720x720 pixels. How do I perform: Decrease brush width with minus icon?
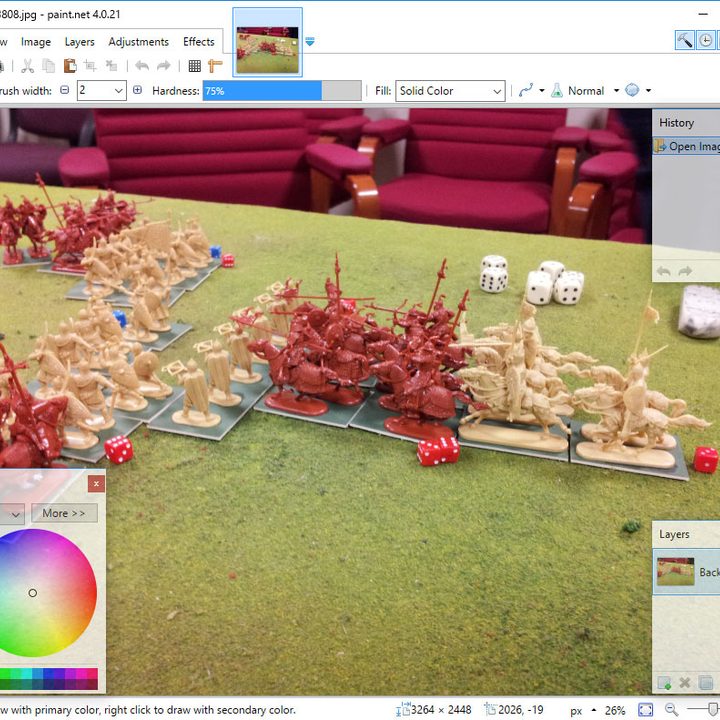(x=65, y=90)
